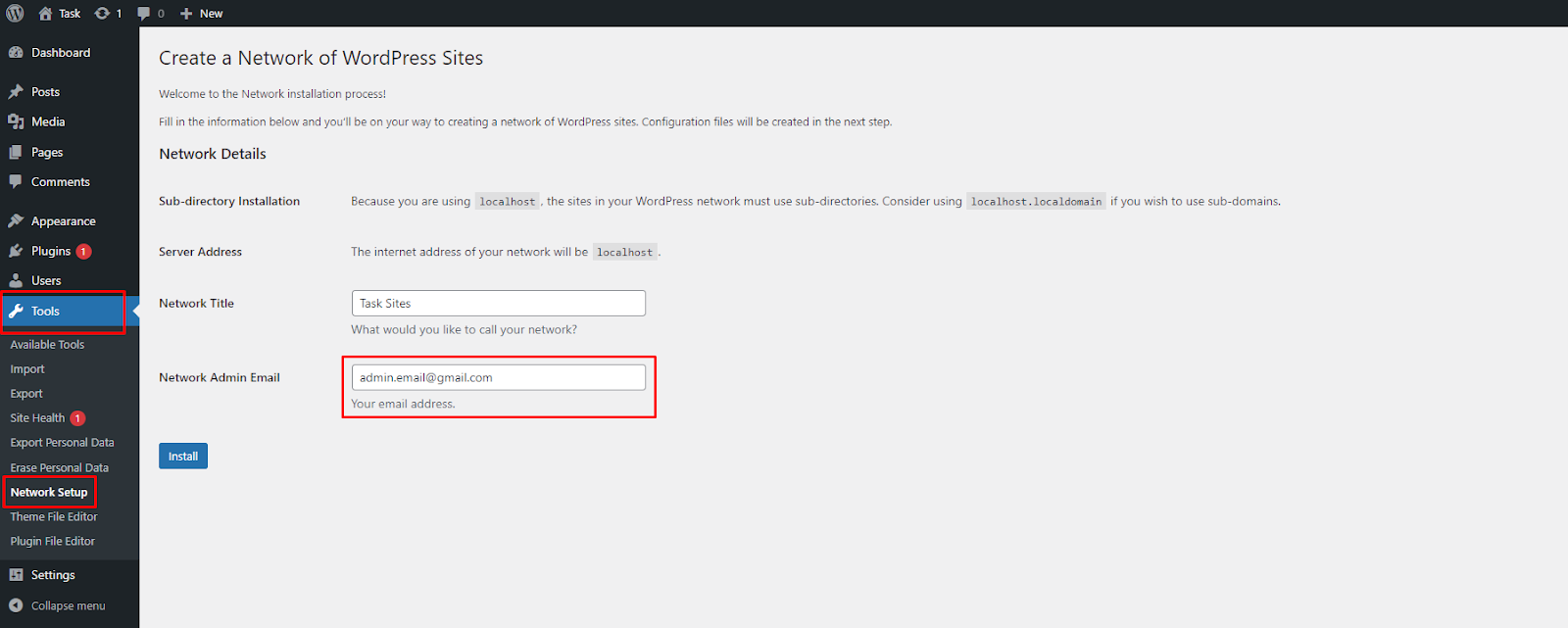Go to Site Health page
Screen dimensions: 1568x628
pyautogui.click(x=37, y=418)
